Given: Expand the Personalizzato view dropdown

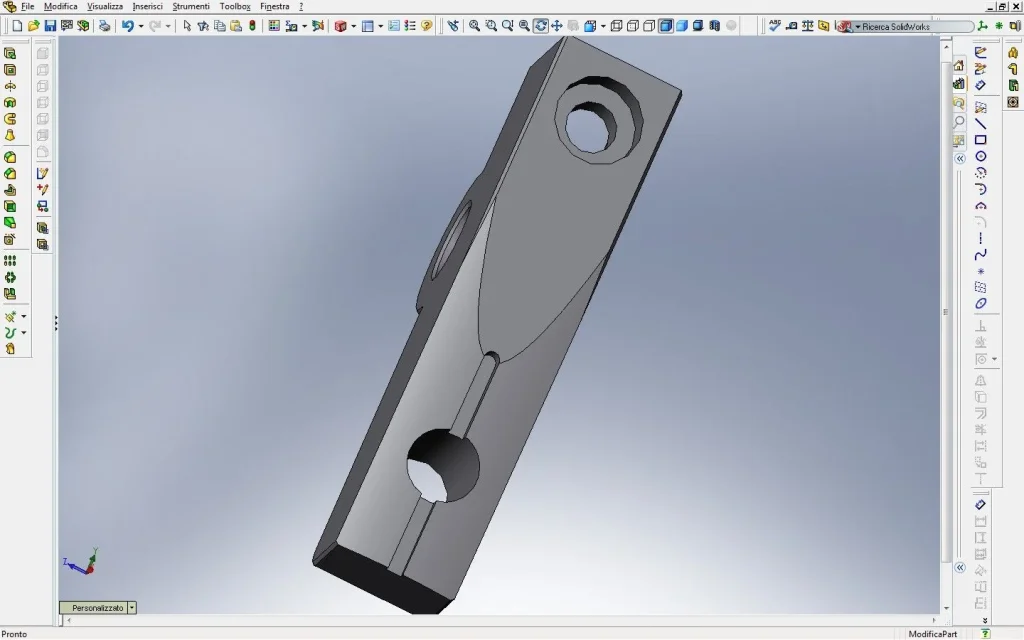Looking at the screenshot, I should [132, 608].
